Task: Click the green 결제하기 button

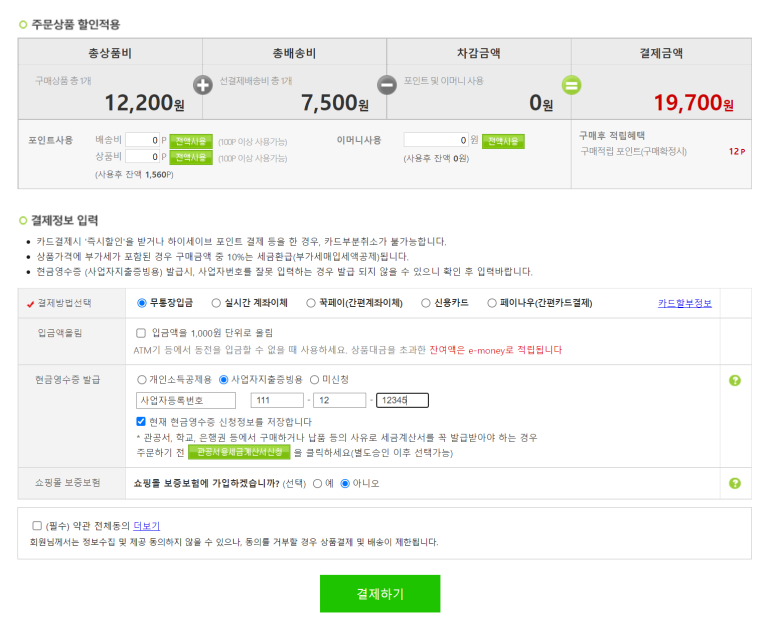Action: point(380,594)
